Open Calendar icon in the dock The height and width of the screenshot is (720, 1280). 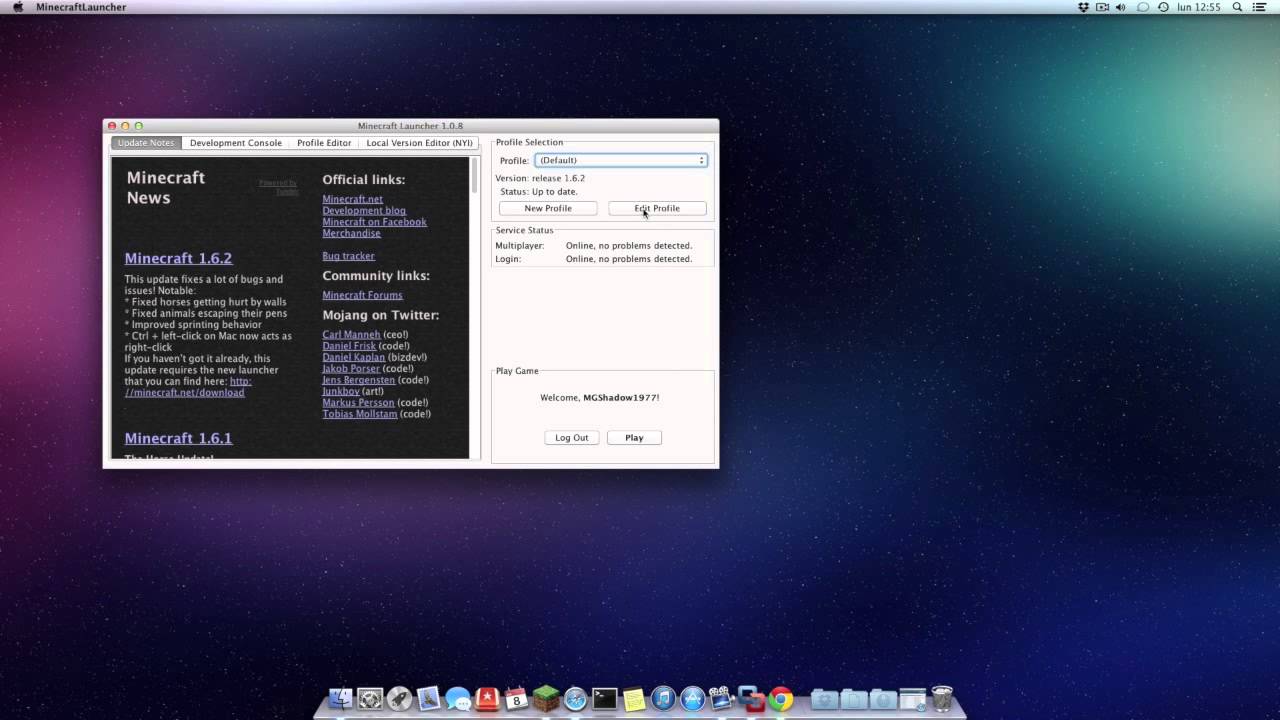pyautogui.click(x=516, y=698)
